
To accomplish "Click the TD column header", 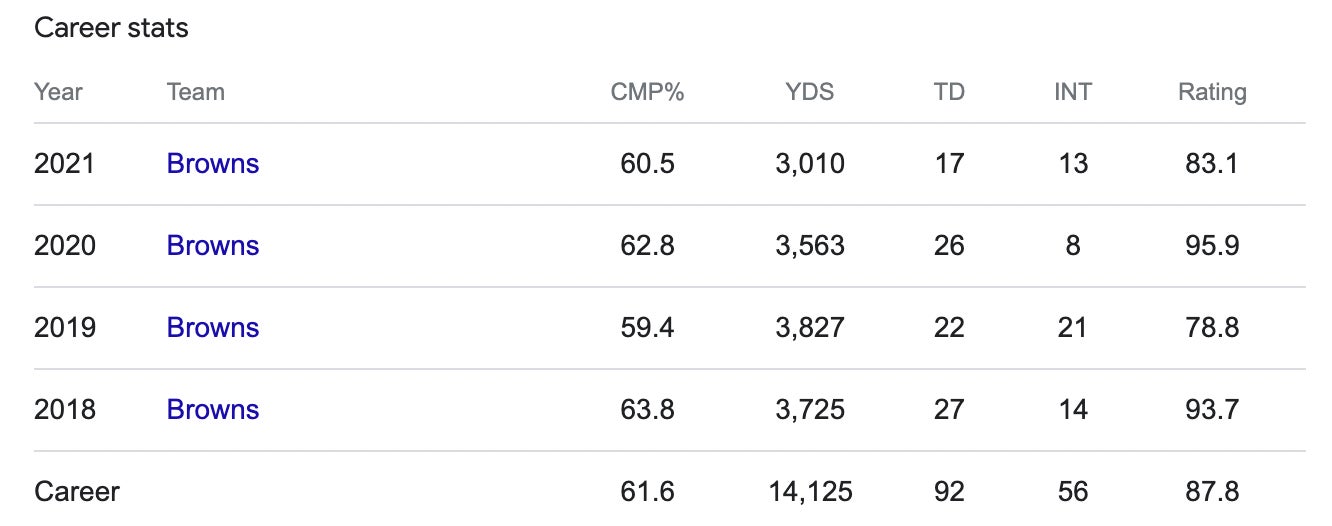I will point(948,93).
